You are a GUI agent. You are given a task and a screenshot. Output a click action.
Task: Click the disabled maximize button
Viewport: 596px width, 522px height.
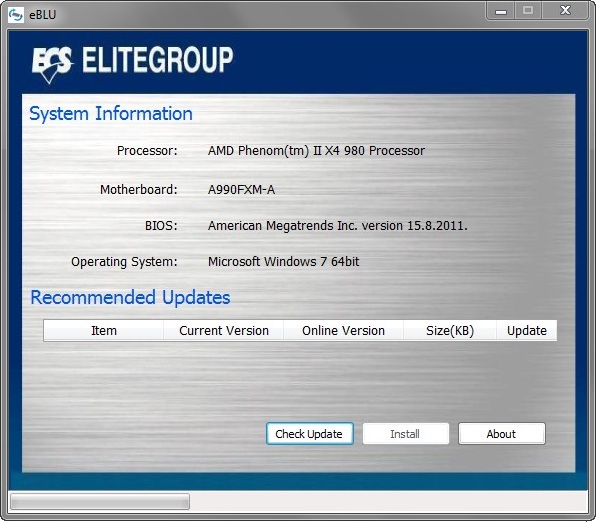tap(528, 11)
